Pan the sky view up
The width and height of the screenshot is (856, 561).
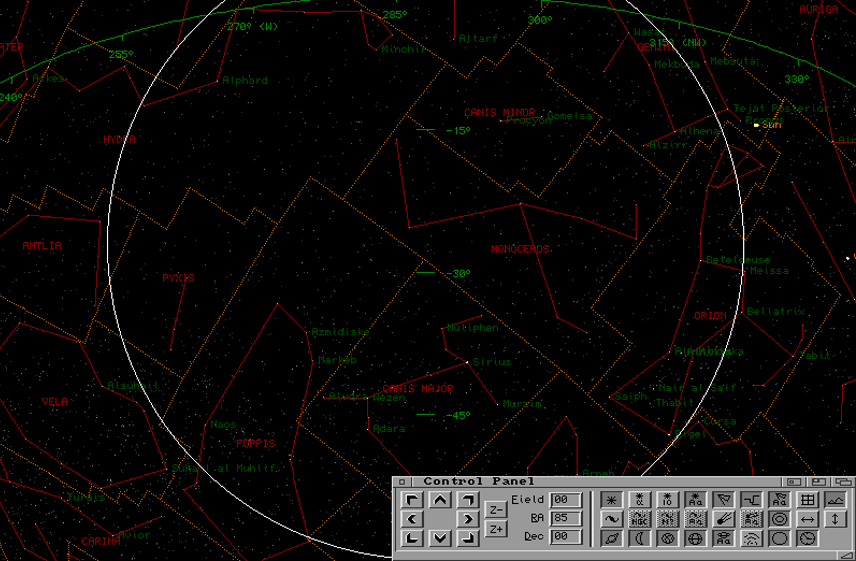(440, 500)
